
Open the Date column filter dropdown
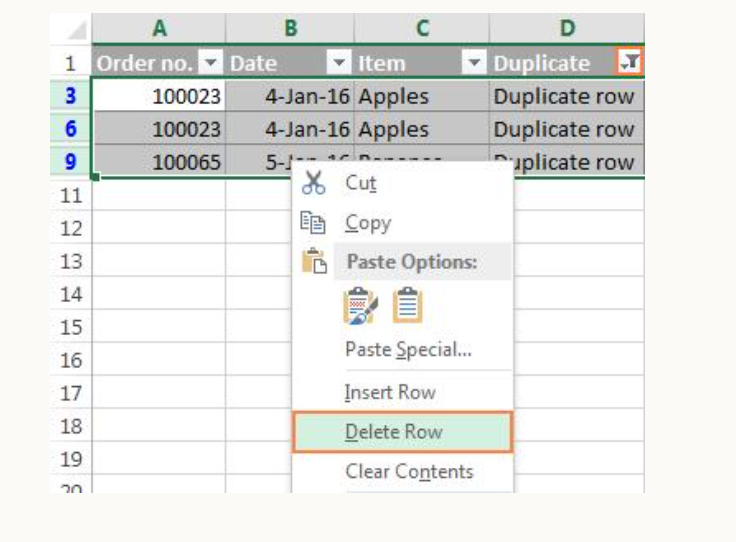339,62
